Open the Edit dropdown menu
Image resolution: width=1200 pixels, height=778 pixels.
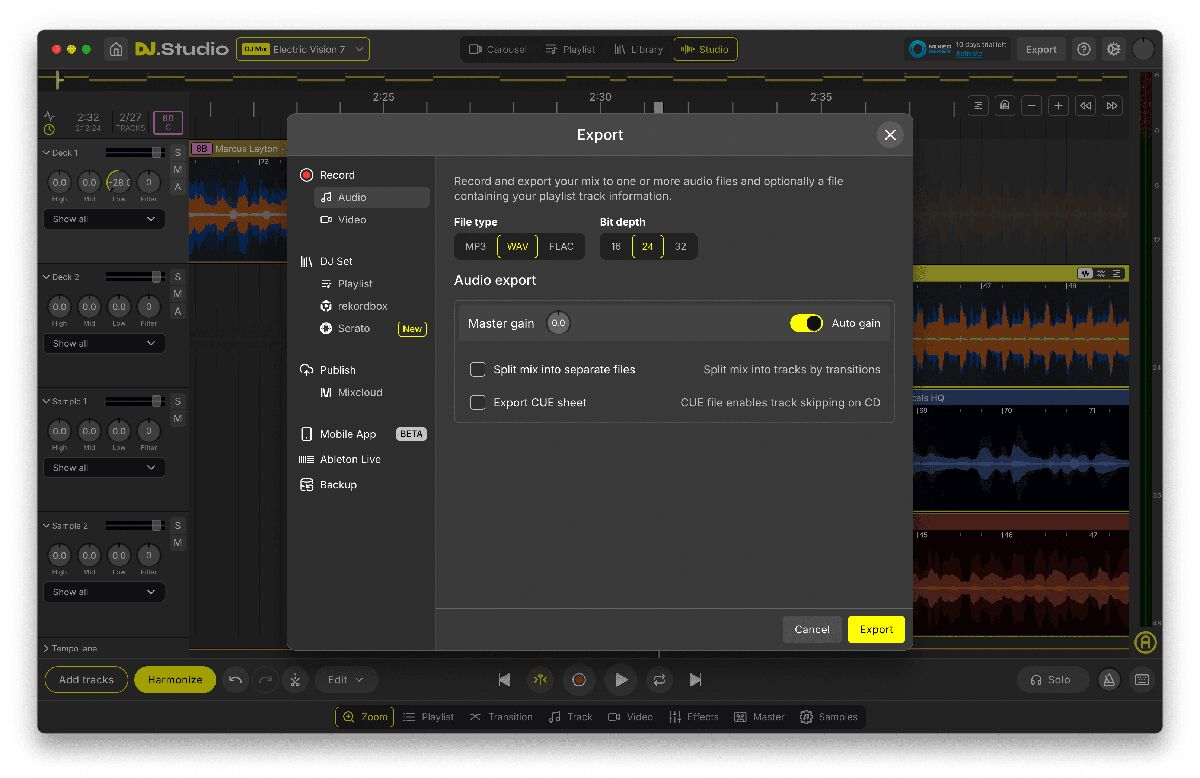point(346,680)
